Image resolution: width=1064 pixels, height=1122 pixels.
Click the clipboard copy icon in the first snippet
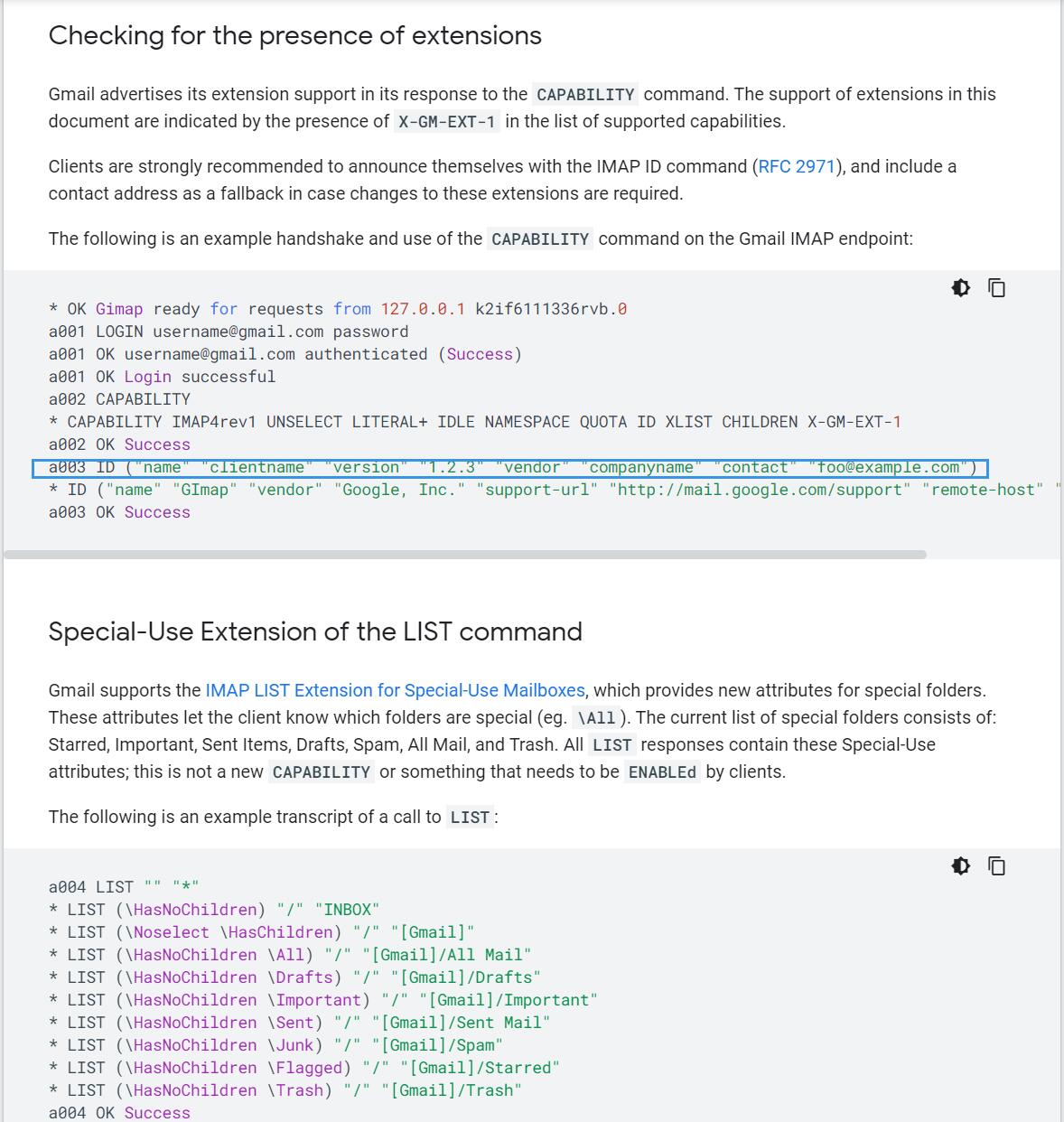click(995, 287)
